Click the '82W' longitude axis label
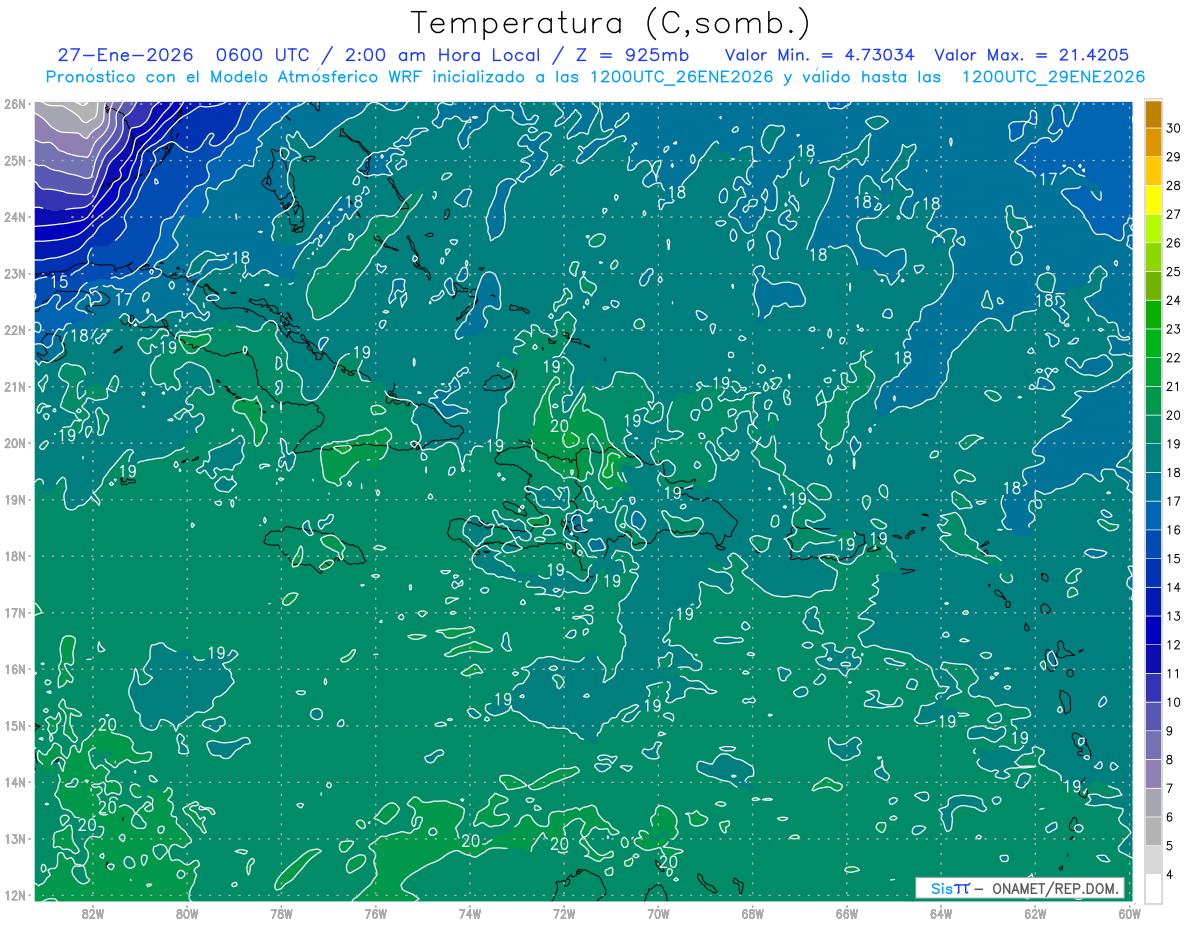Screen dimensions: 1200x927 93,915
